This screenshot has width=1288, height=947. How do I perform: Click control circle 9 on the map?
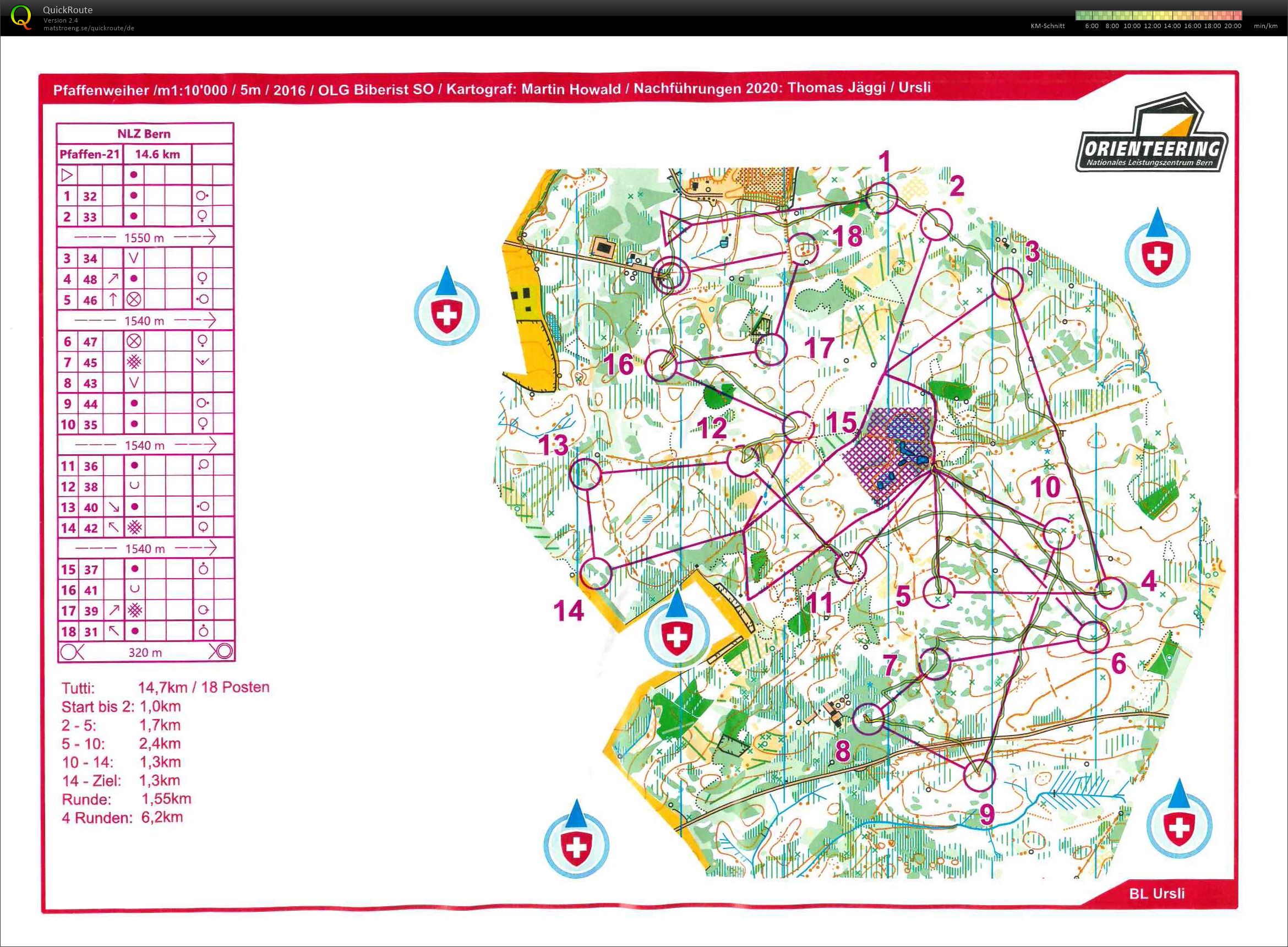979,775
